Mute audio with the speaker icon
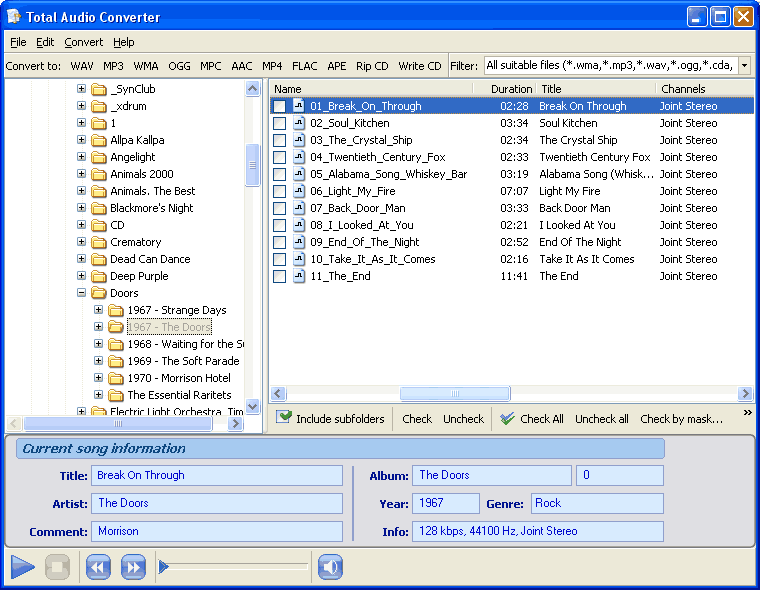 point(330,568)
